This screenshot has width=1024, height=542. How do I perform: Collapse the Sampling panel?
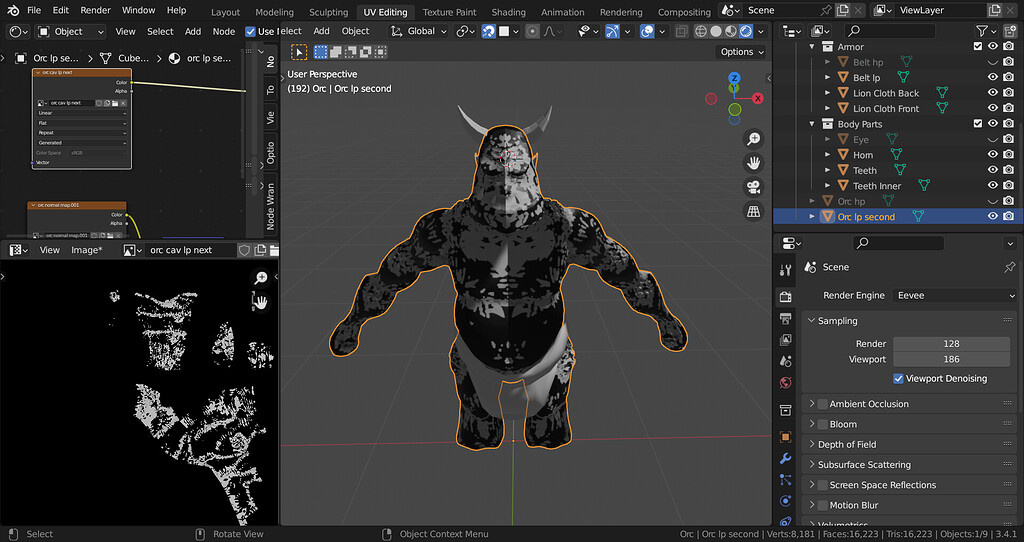[x=812, y=321]
